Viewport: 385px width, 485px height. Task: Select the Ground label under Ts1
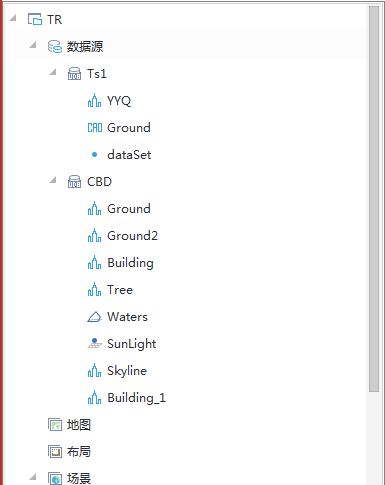point(129,128)
